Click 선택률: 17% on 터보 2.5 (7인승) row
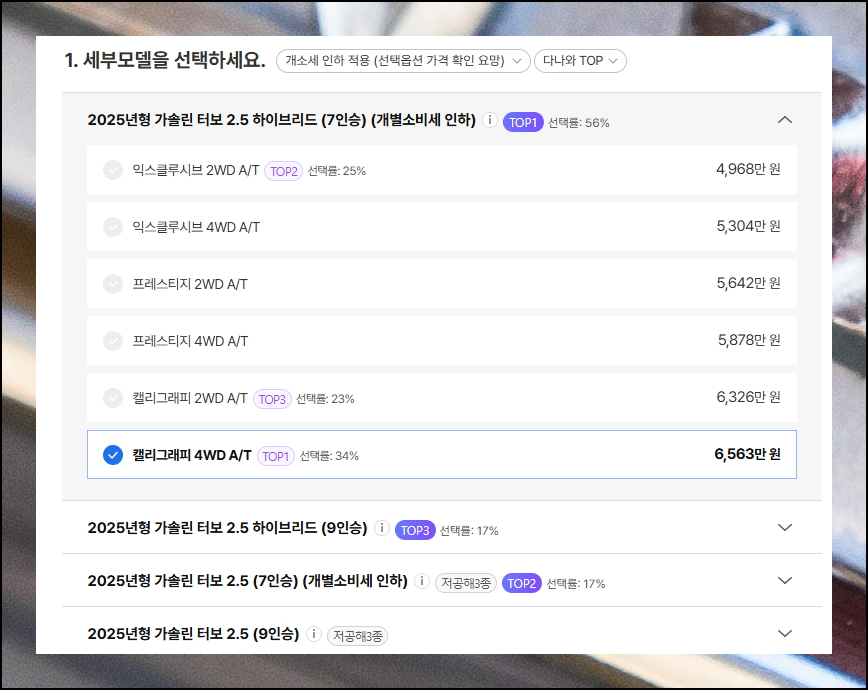 click(576, 584)
